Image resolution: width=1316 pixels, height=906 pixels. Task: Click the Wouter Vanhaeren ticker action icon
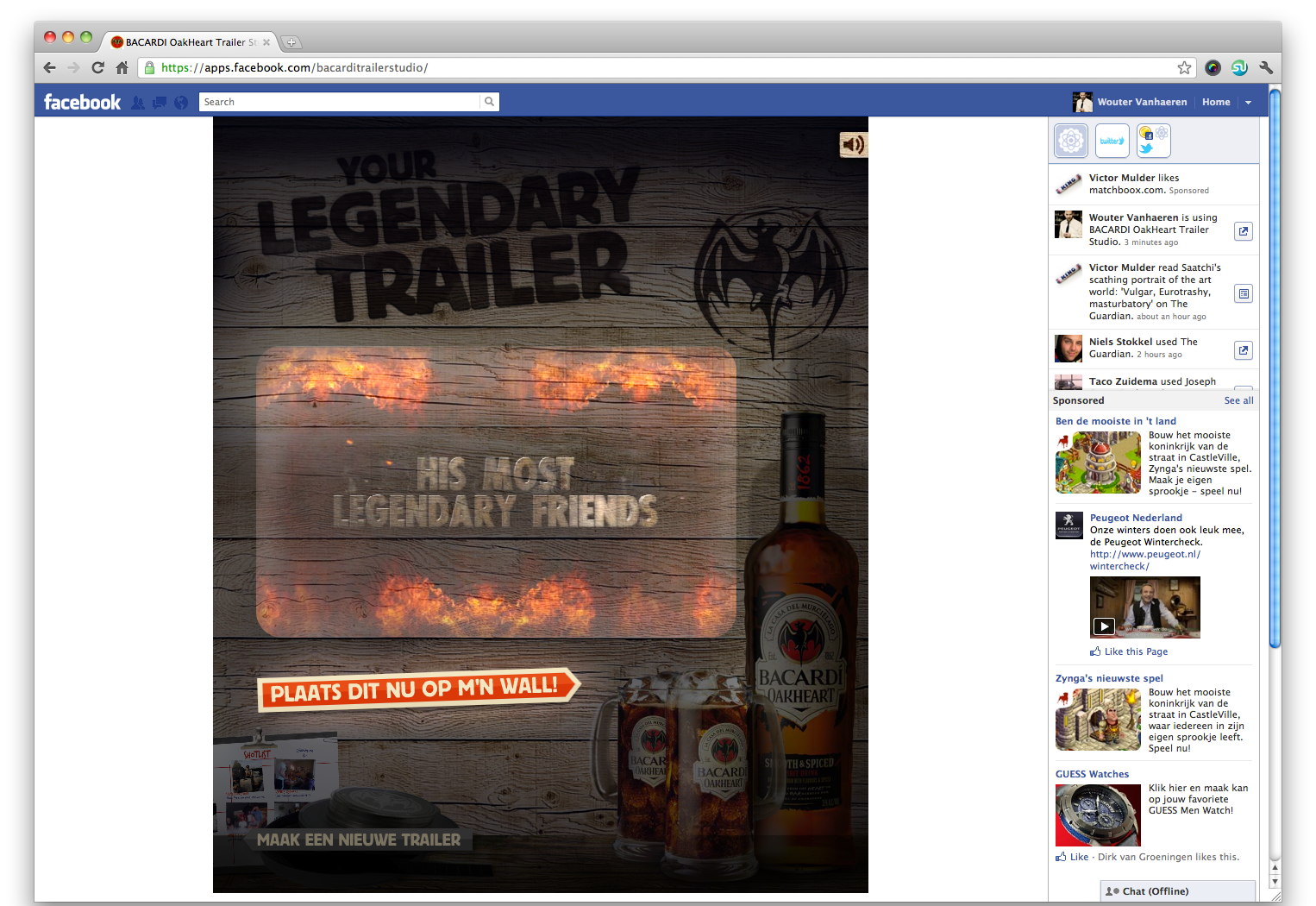pyautogui.click(x=1243, y=231)
